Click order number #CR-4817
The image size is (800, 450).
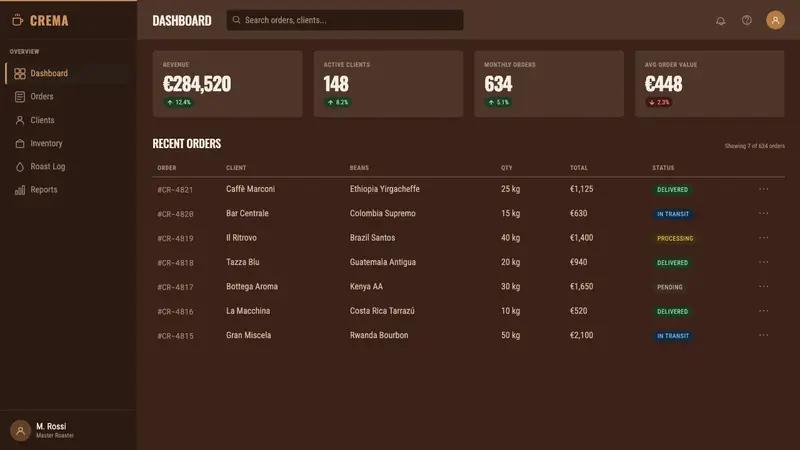[175, 287]
